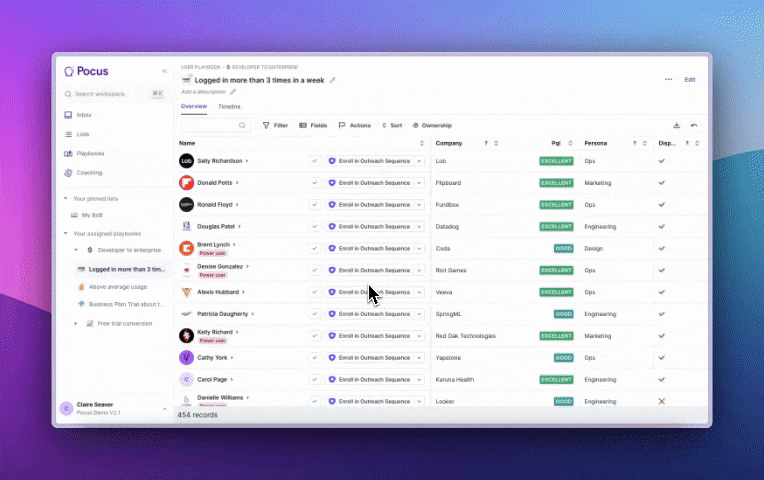Open action dropdown arrow for Cathy York
Viewport: 764px width, 480px height.
click(x=420, y=358)
